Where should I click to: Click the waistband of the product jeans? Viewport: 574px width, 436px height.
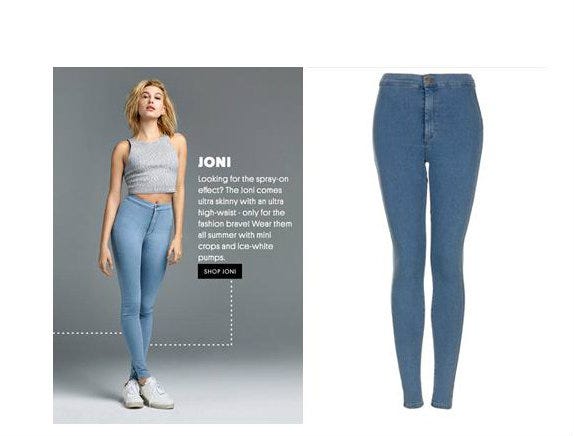click(x=428, y=79)
